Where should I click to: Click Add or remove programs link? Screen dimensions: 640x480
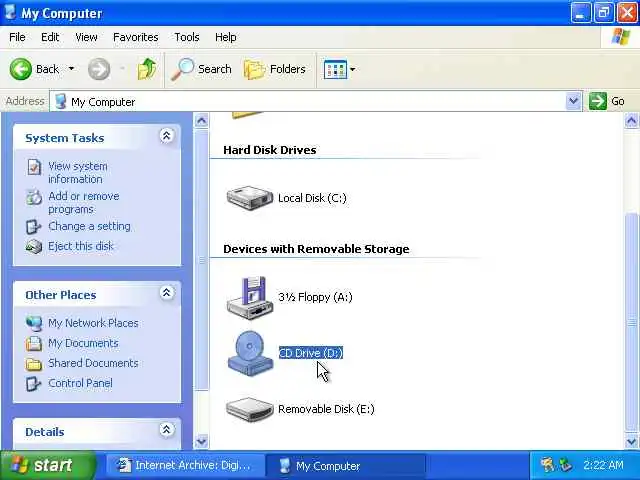(84, 202)
